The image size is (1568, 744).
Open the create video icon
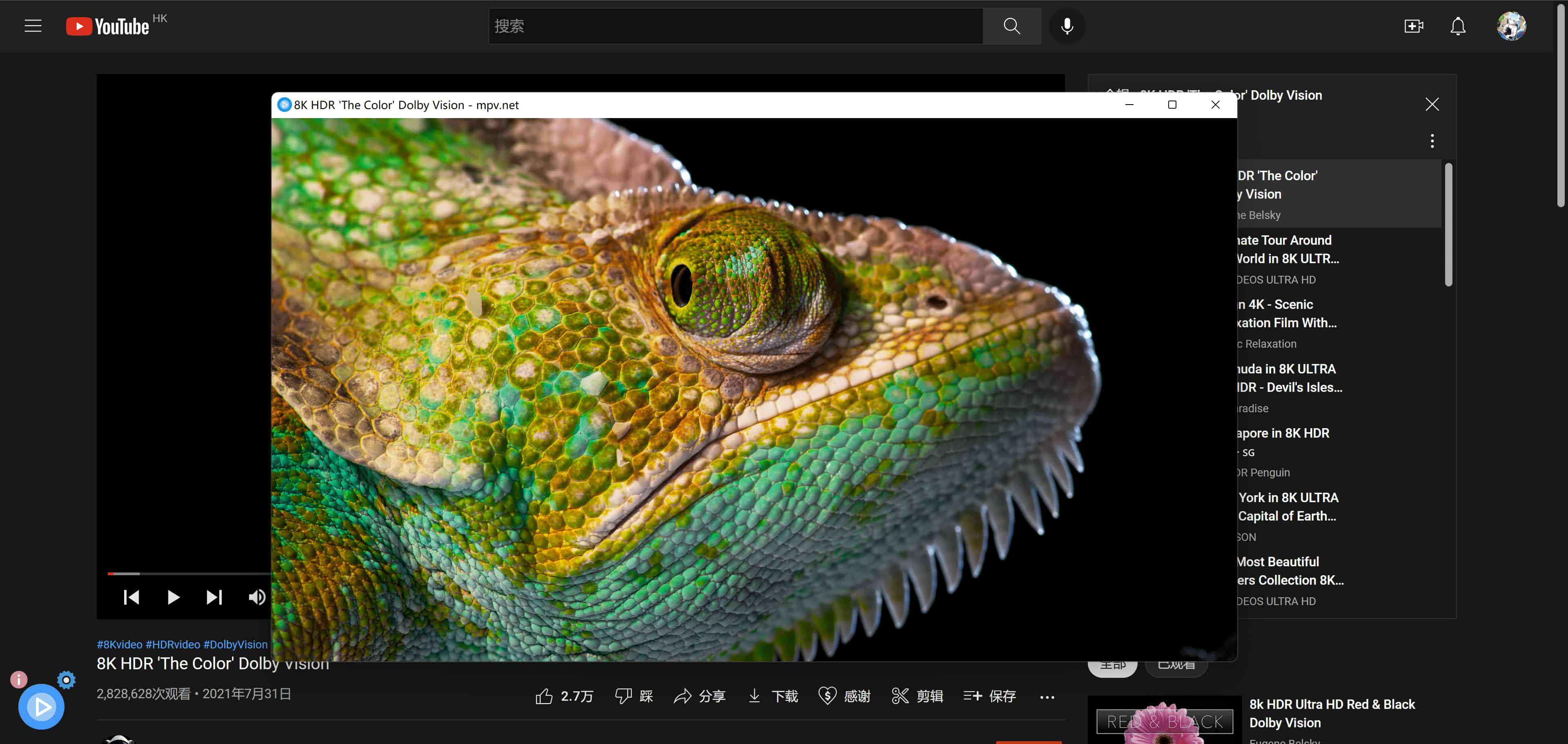[1413, 26]
